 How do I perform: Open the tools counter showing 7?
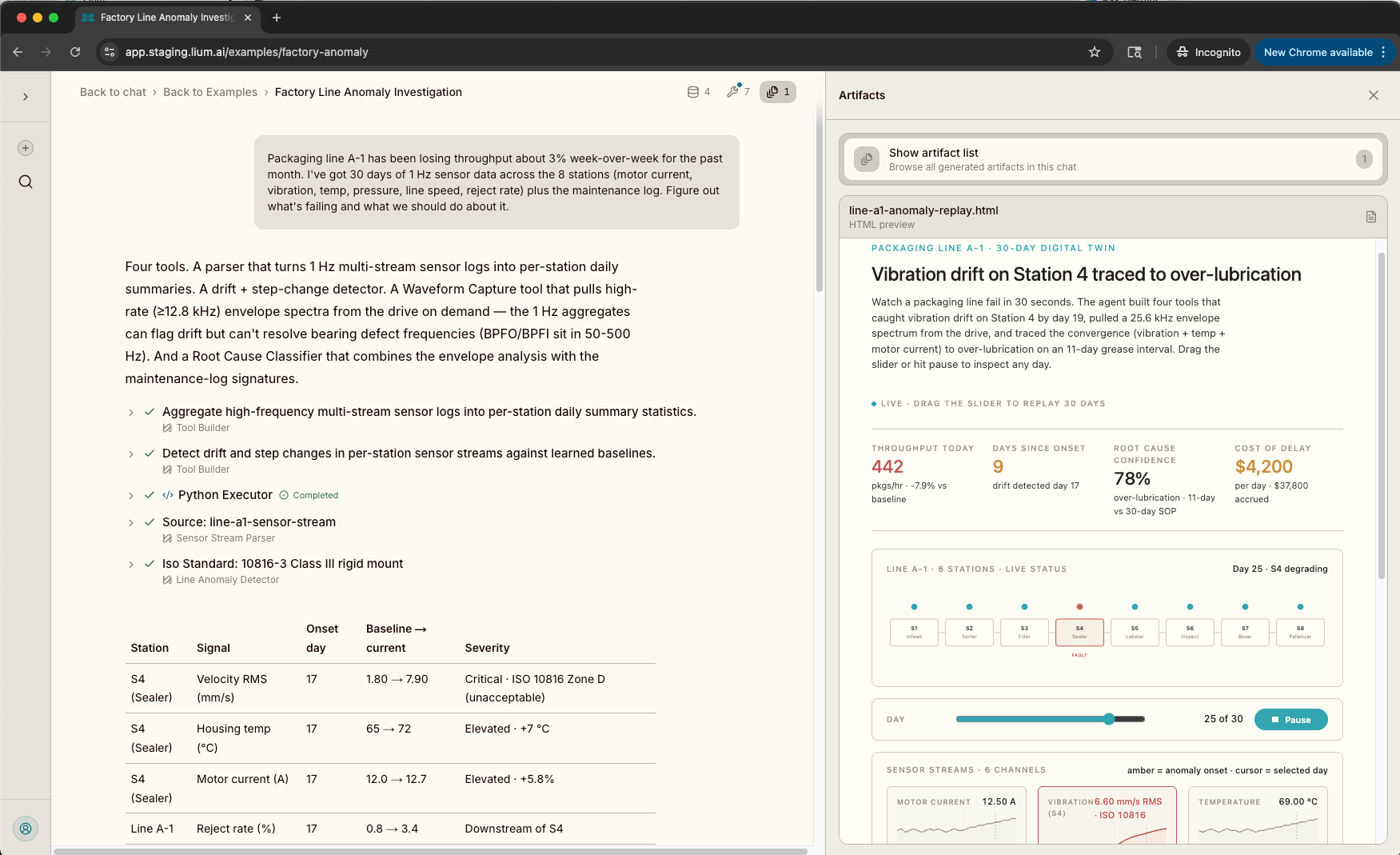point(738,92)
